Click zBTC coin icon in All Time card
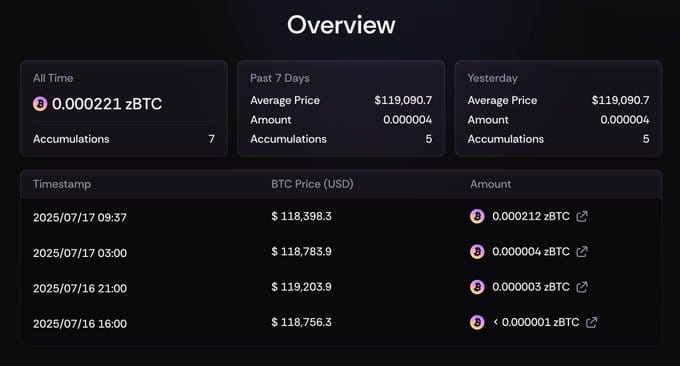 [x=40, y=104]
